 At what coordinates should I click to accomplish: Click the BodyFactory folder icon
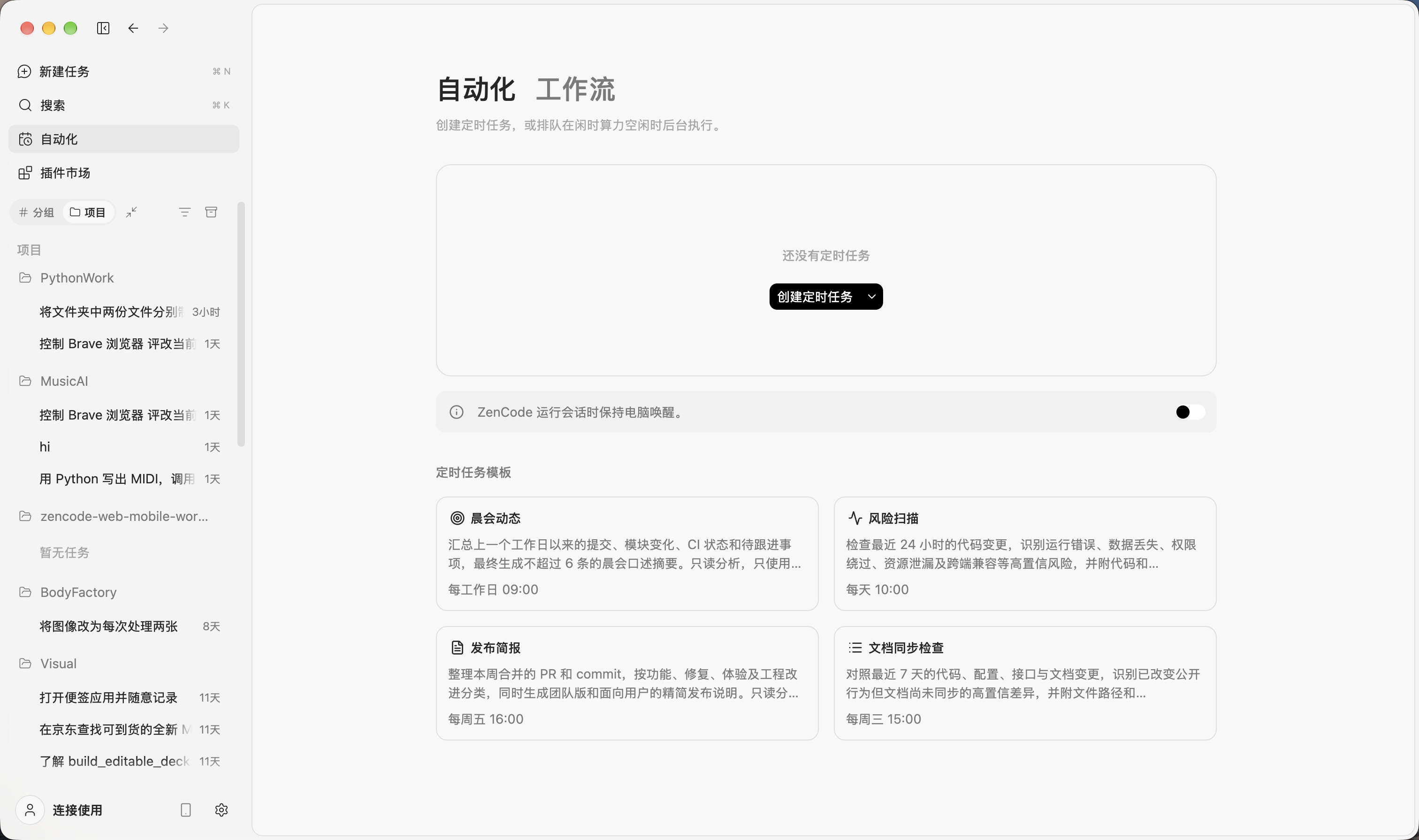(x=25, y=592)
